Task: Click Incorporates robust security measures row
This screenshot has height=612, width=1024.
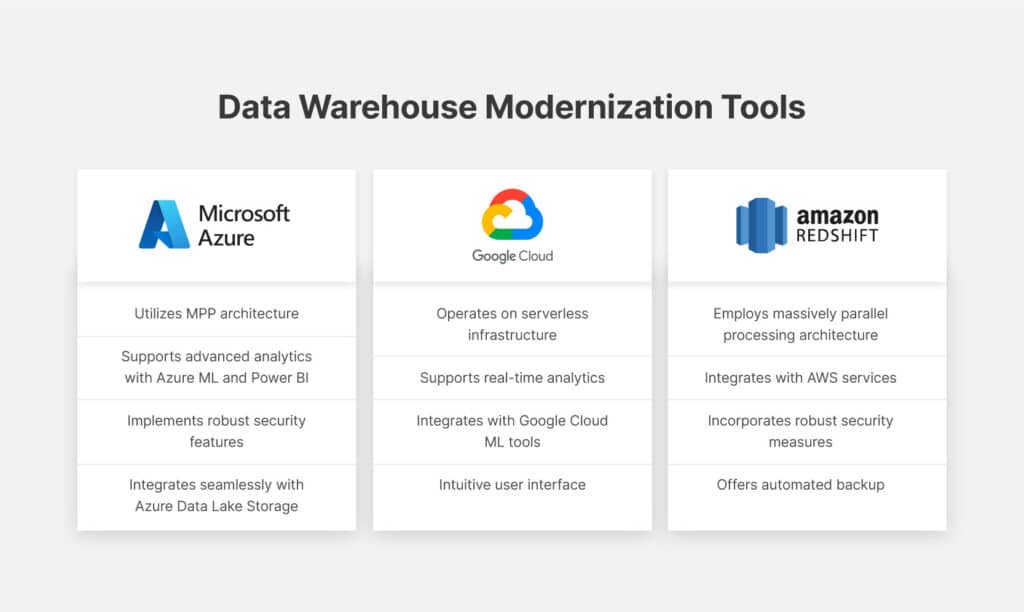Action: 807,431
